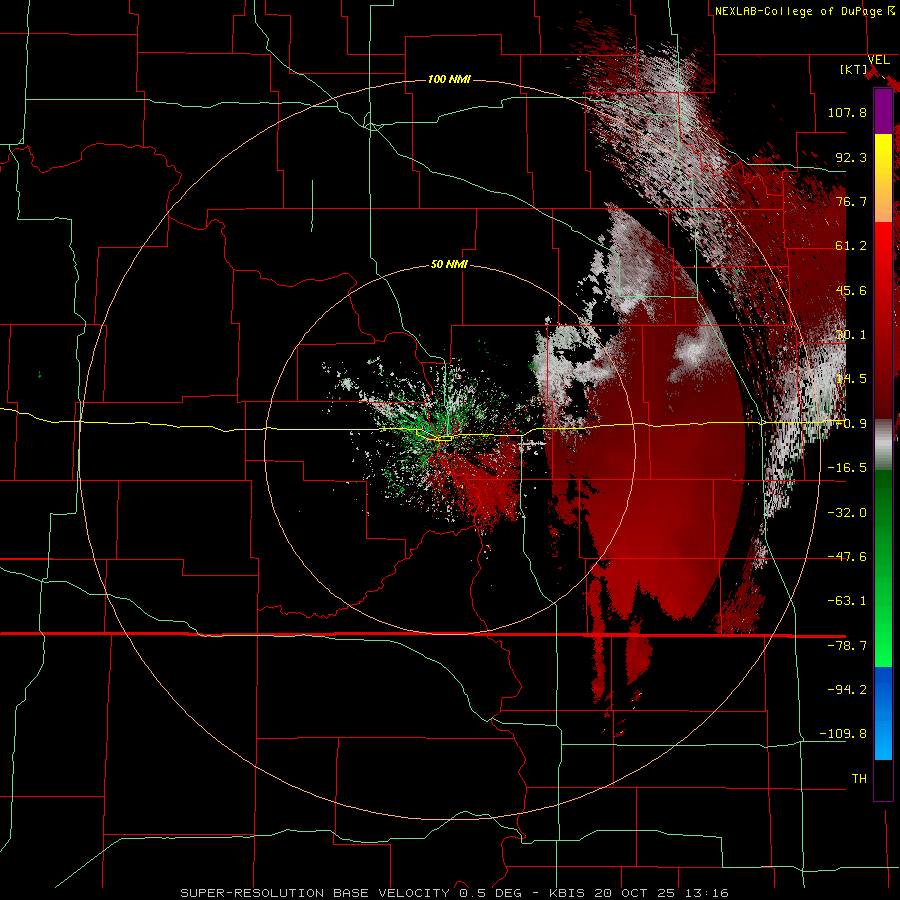Click the large red outbound velocity region

[x=660, y=476]
